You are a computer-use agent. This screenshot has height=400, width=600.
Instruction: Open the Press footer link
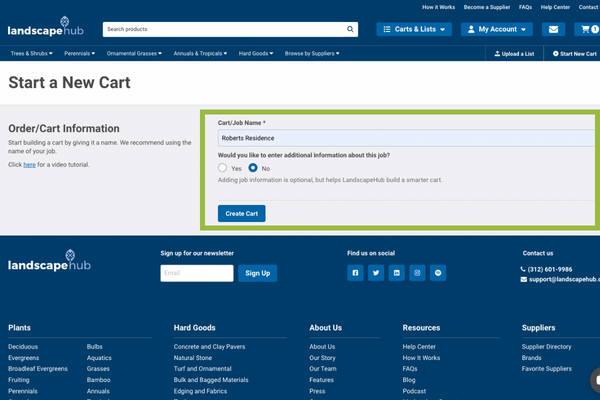click(317, 391)
